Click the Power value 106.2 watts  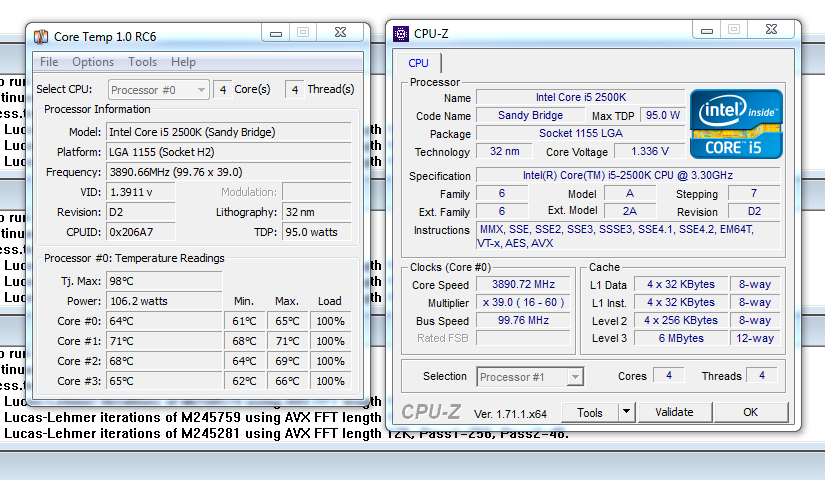click(x=164, y=301)
